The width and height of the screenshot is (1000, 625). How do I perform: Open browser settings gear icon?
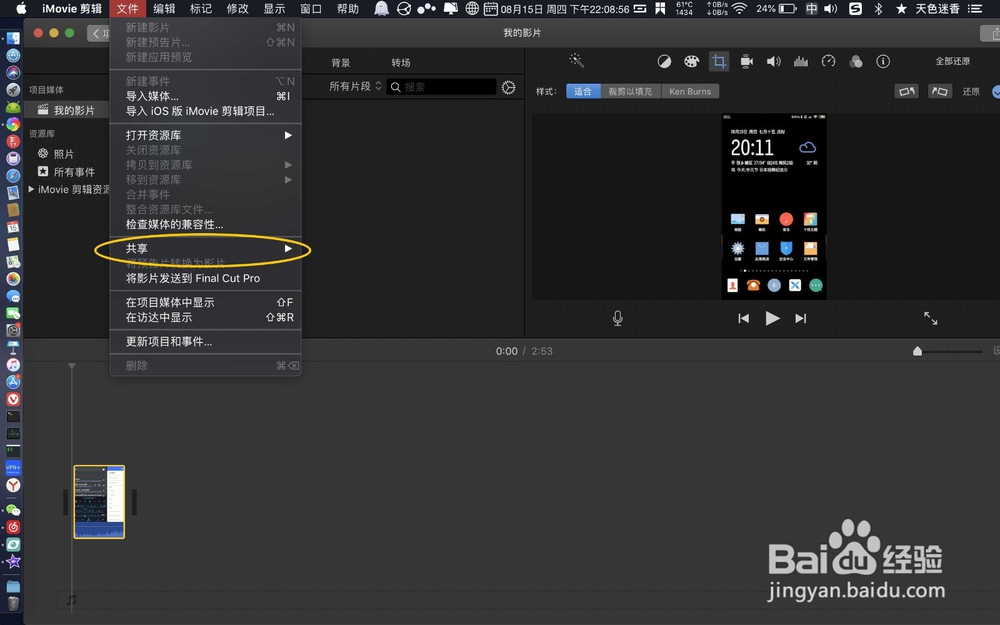(508, 87)
